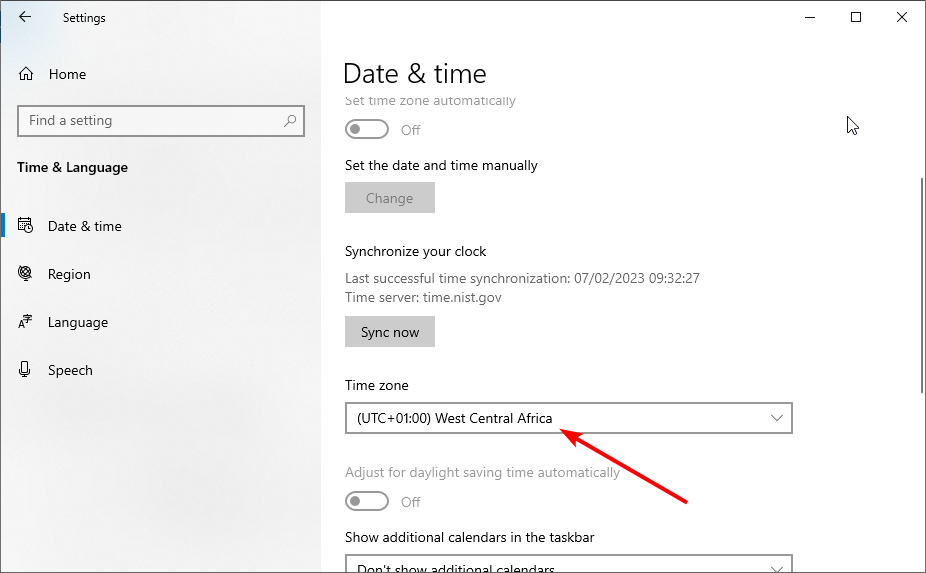Open the Time zone dropdown
The image size is (926, 573).
568,418
